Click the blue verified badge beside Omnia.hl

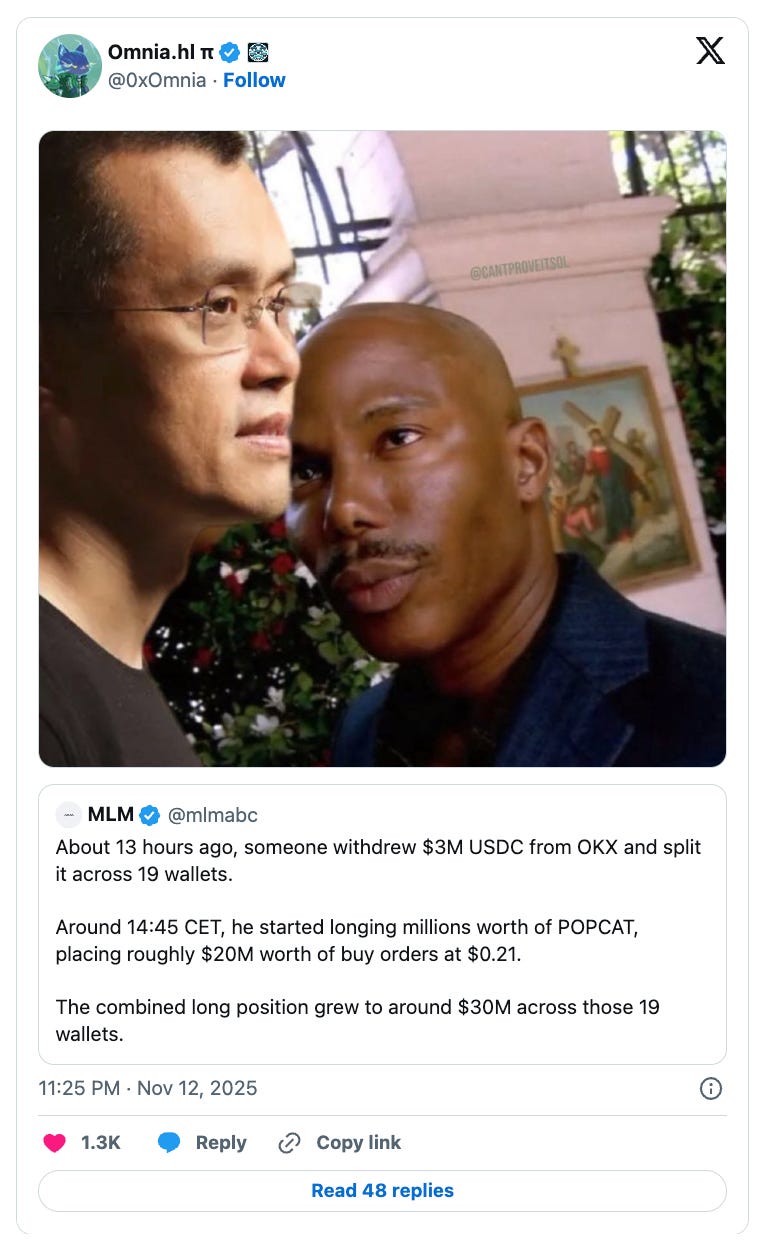tap(229, 52)
